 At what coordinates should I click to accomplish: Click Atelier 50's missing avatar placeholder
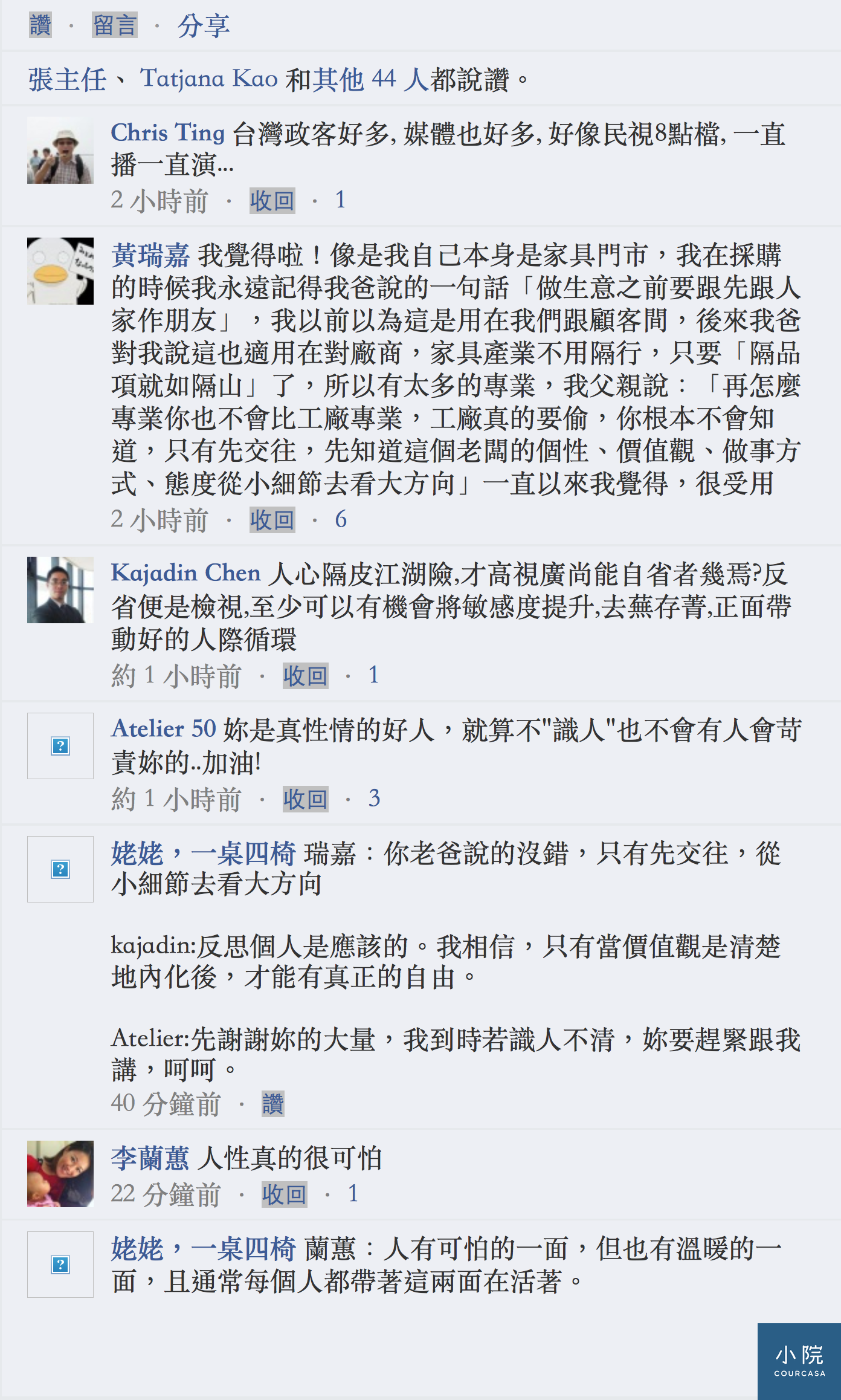(x=60, y=746)
